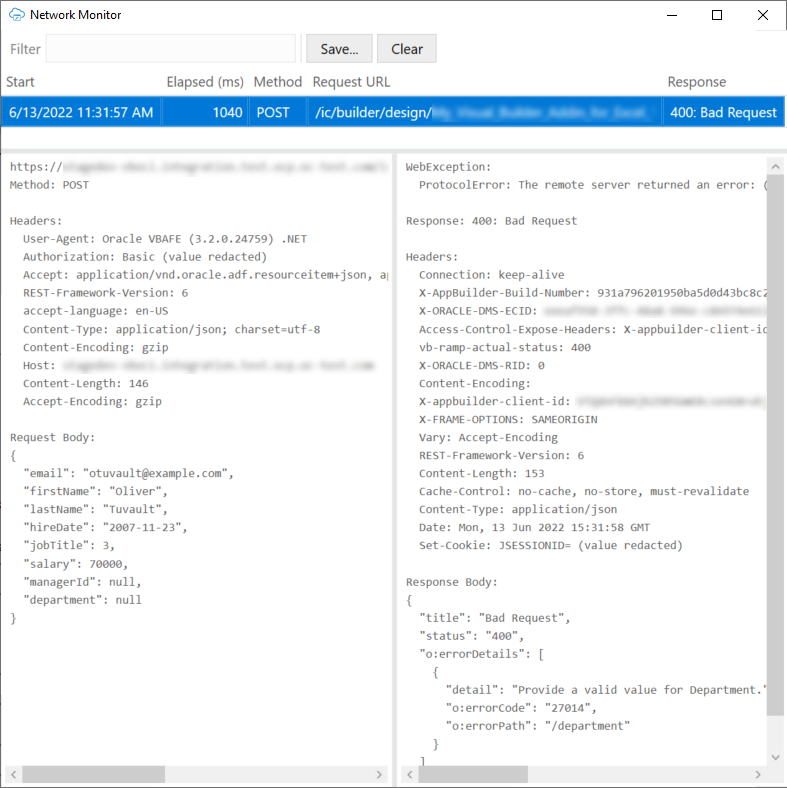Click the ProtocolError remote server error line
The width and height of the screenshot is (787, 788).
tap(593, 185)
